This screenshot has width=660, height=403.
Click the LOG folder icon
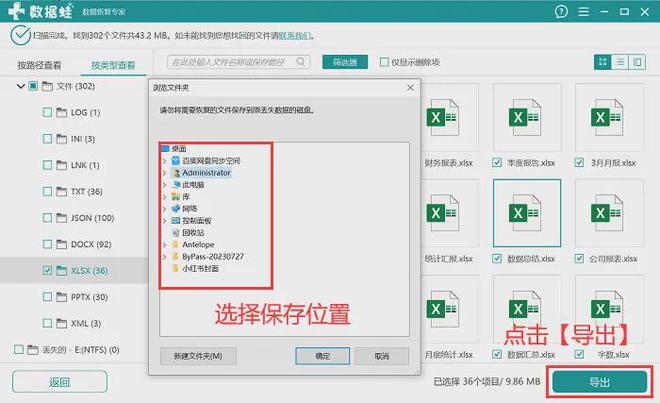pos(62,112)
